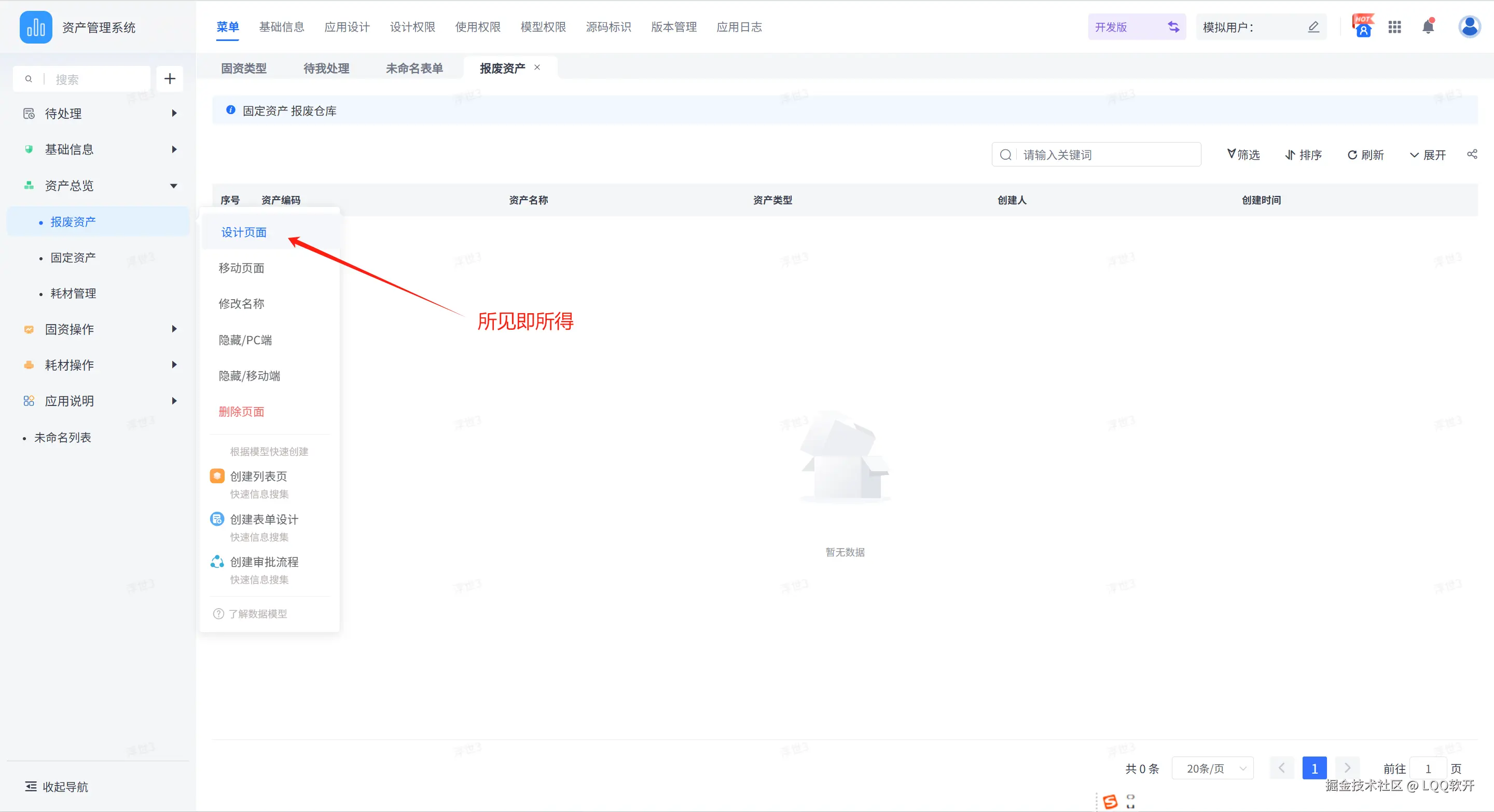1494x812 pixels.
Task: Close the 报废资产 tab
Action: tap(537, 67)
